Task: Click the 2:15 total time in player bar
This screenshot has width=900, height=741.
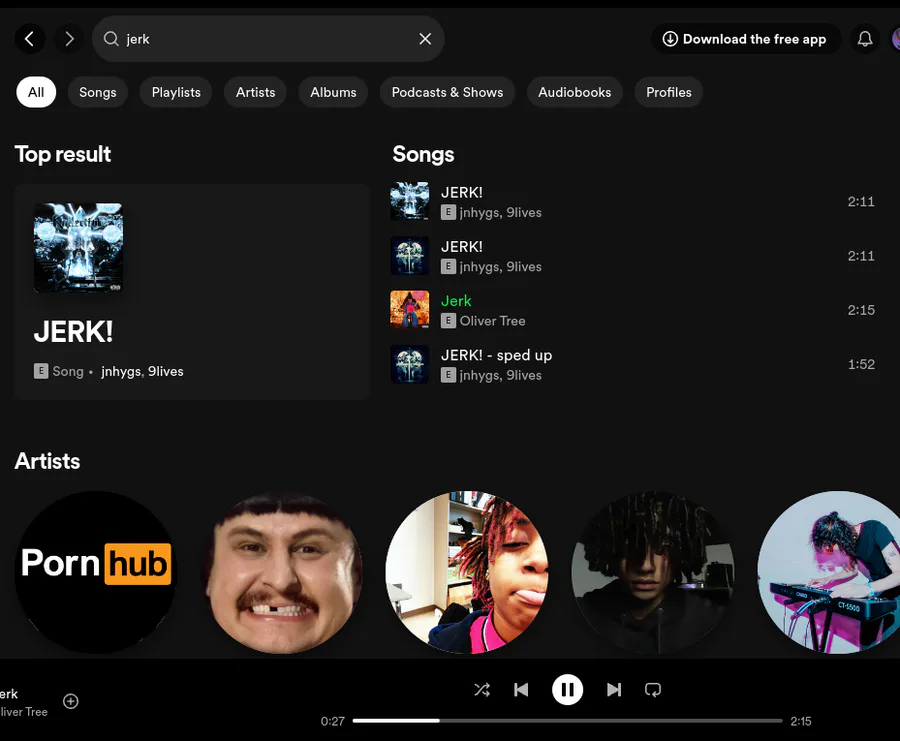Action: [x=801, y=721]
